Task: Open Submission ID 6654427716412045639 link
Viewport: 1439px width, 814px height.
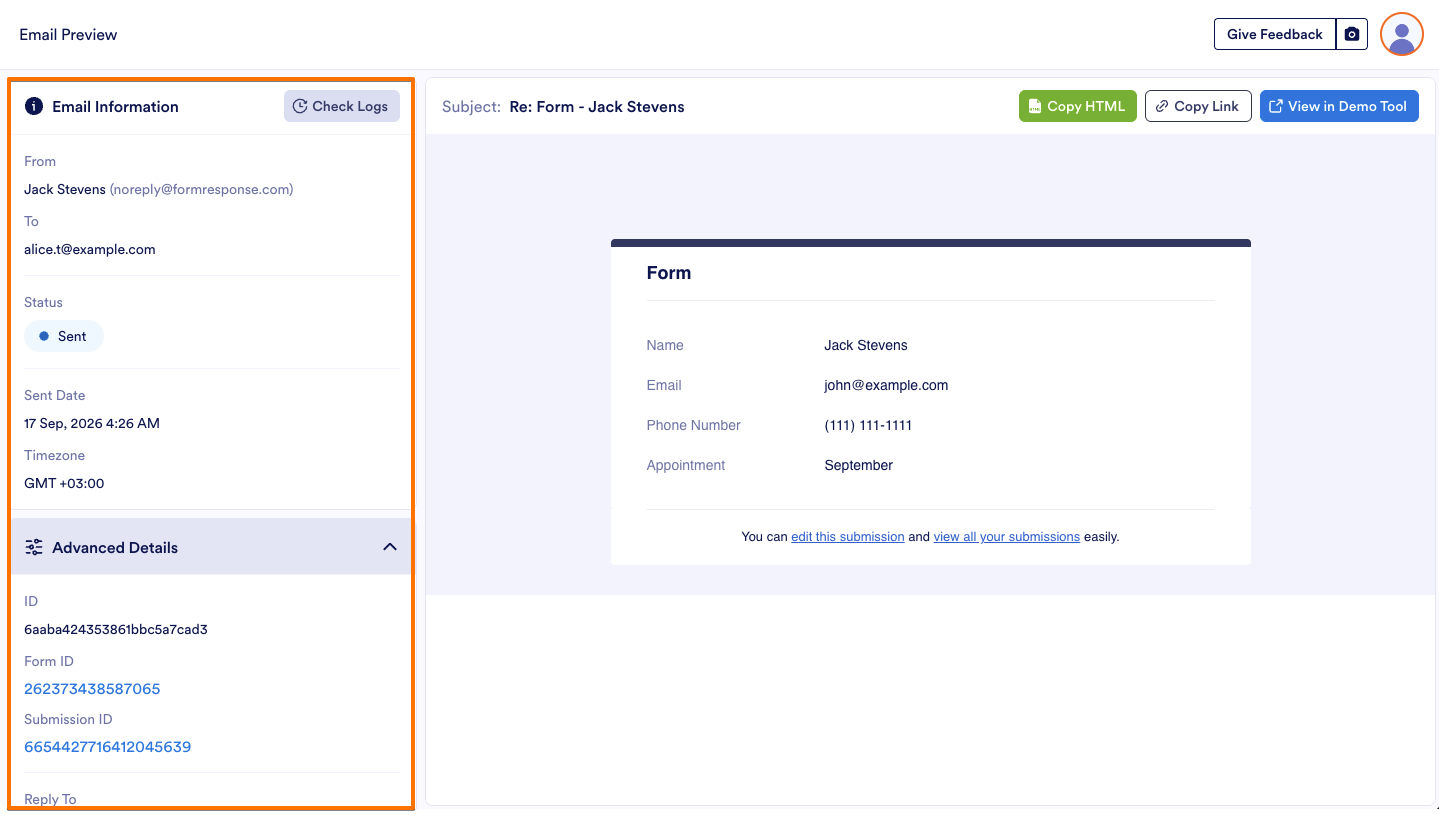Action: click(x=107, y=746)
